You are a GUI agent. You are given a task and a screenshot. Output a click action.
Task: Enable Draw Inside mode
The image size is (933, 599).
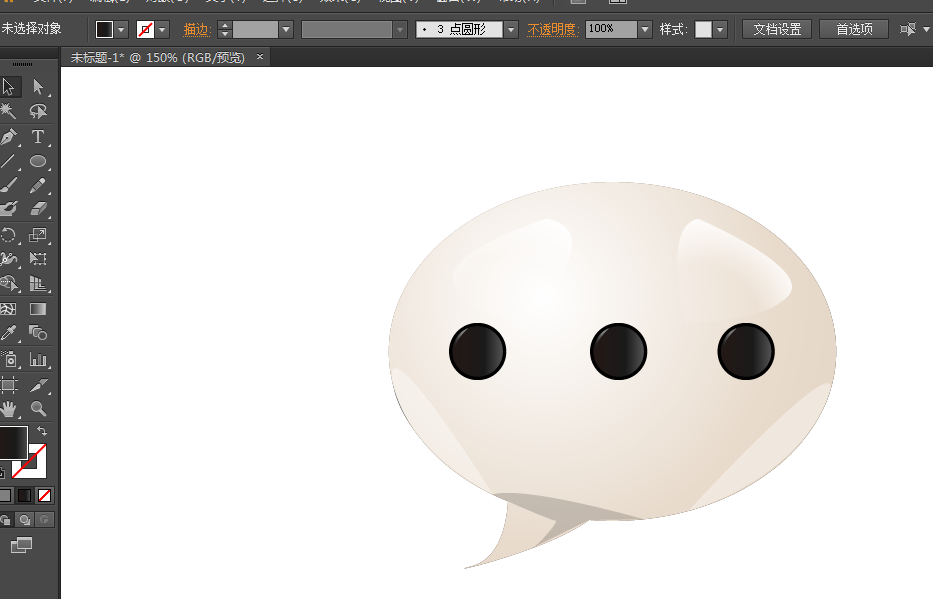click(45, 520)
